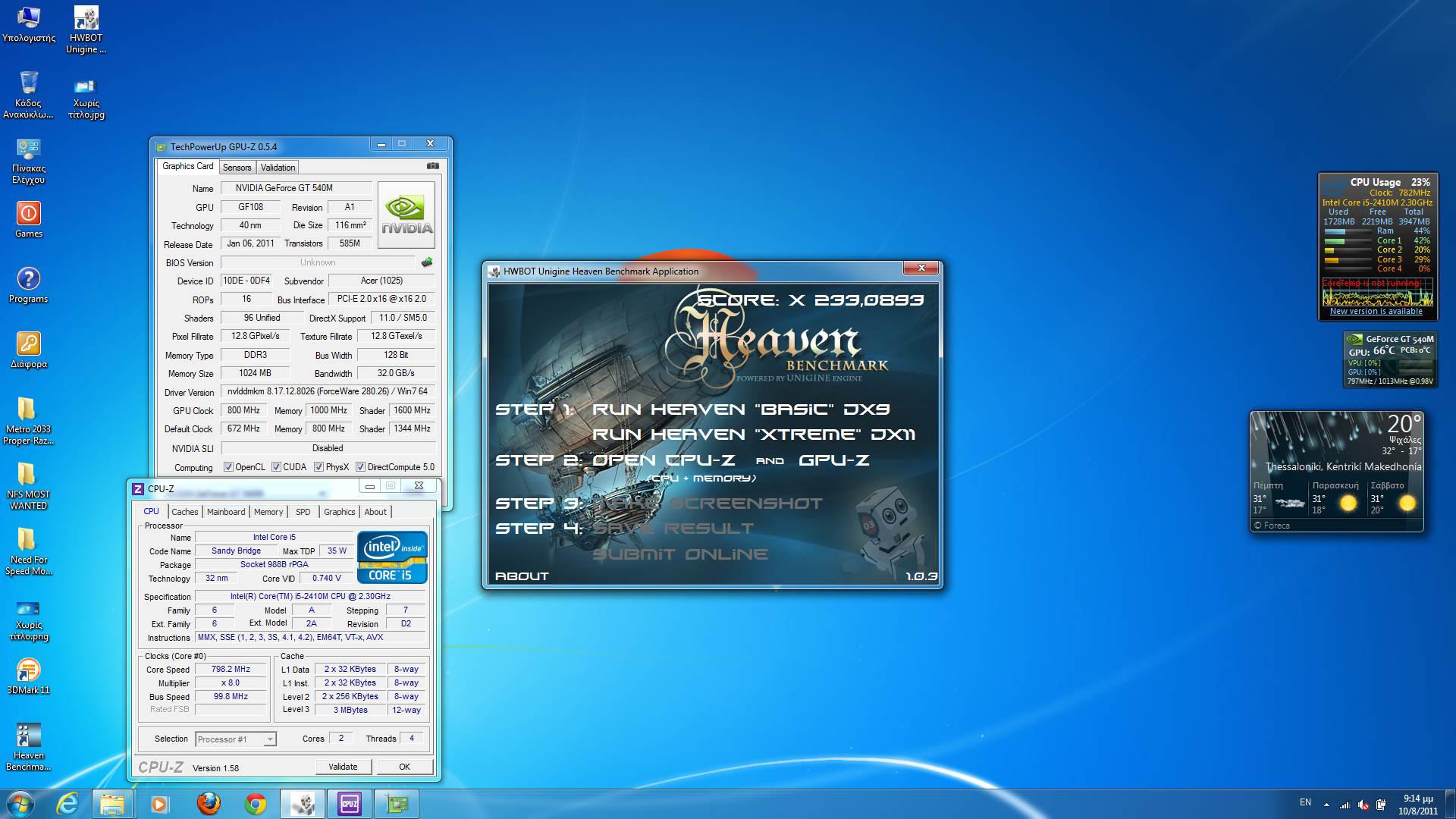
Task: Open the Memory tab in CPU-Z
Action: pyautogui.click(x=268, y=512)
